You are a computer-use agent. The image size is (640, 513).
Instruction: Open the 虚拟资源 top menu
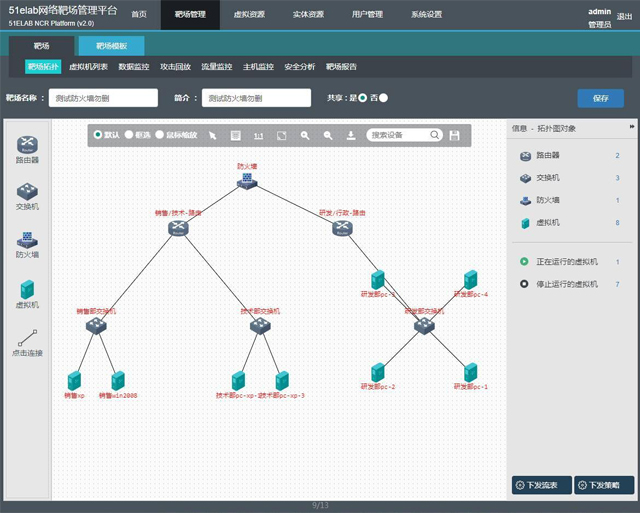click(249, 15)
